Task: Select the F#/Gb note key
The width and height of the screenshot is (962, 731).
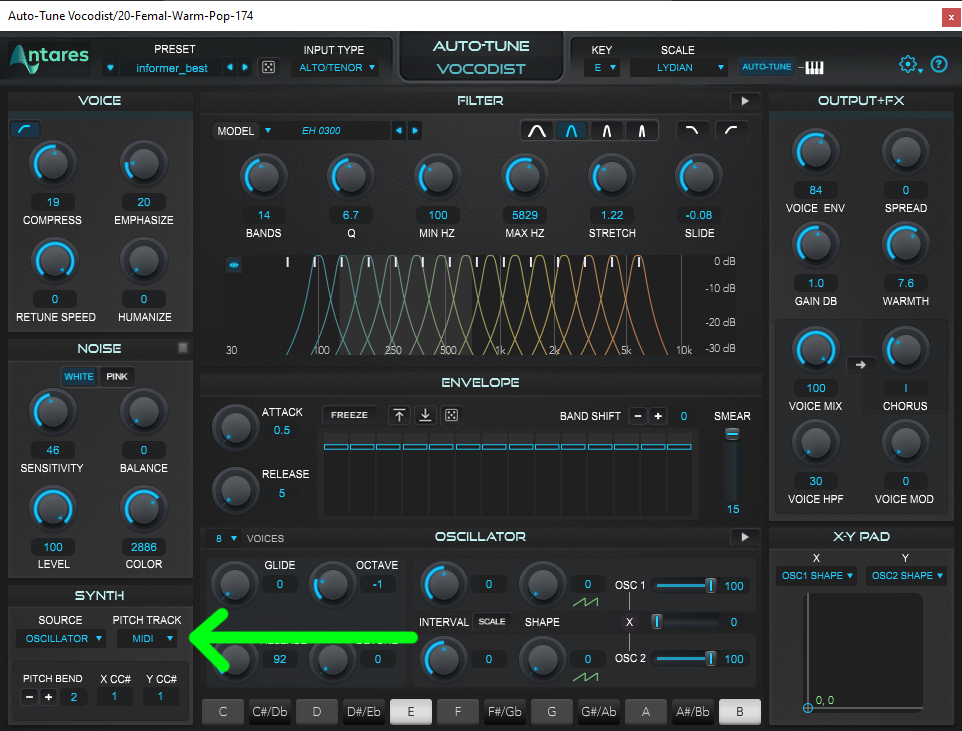Action: click(507, 712)
